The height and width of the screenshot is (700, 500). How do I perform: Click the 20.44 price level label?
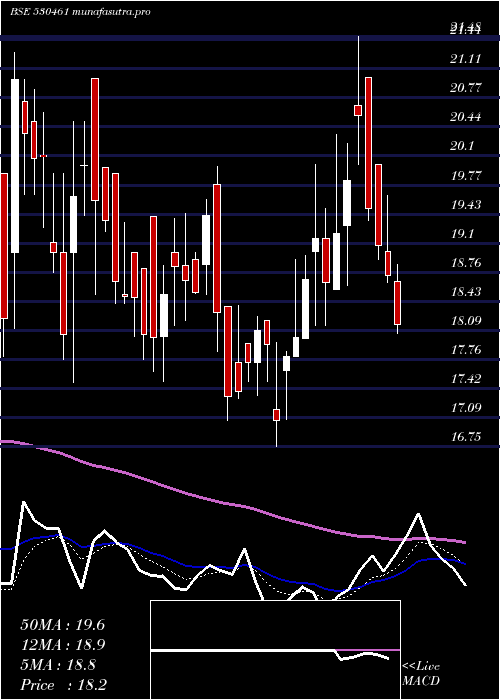click(466, 117)
